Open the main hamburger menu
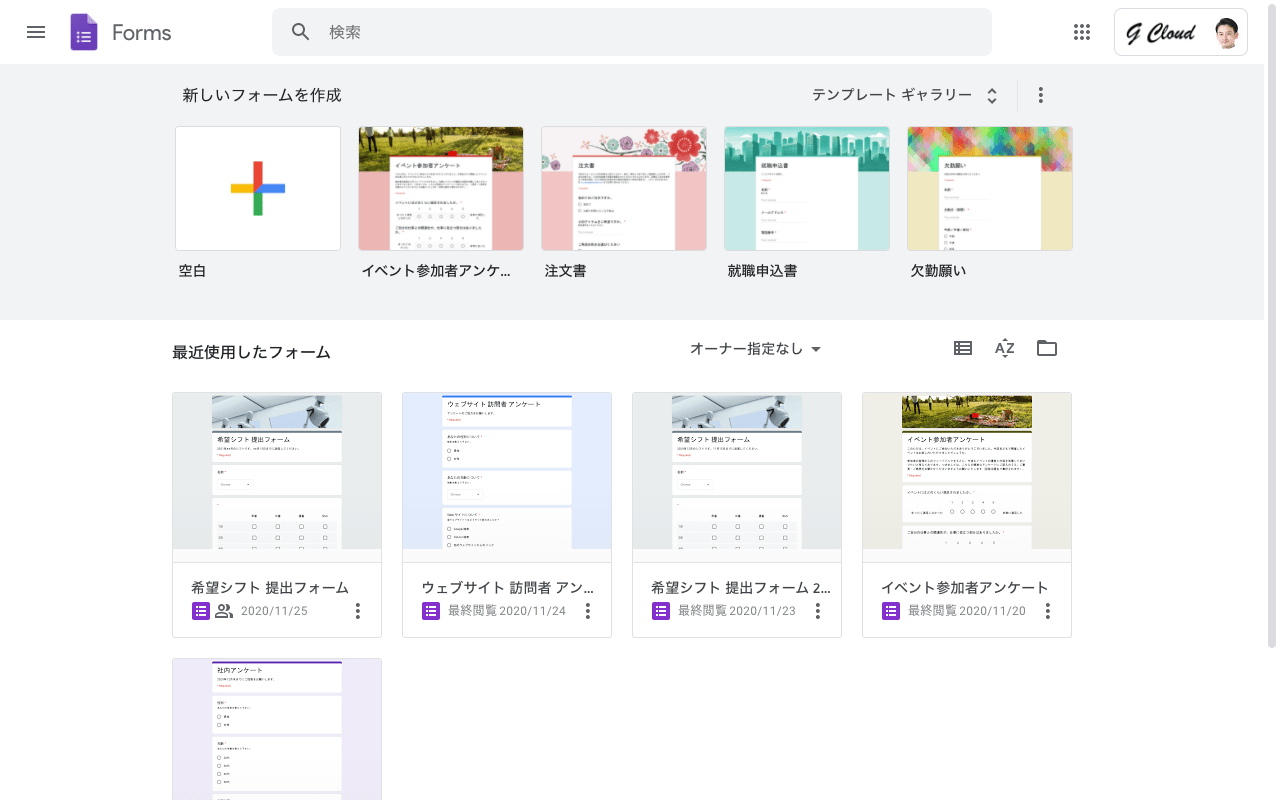The height and width of the screenshot is (800, 1280). pos(36,32)
